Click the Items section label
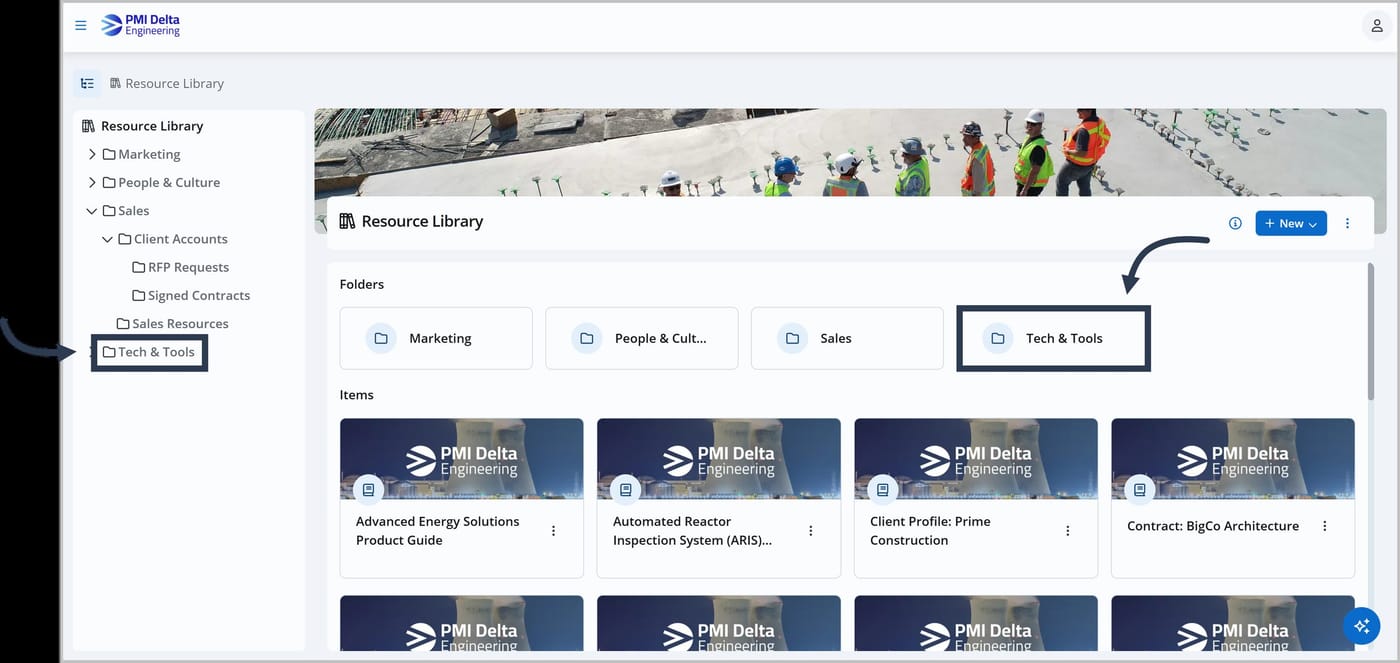The height and width of the screenshot is (663, 1400). (356, 395)
